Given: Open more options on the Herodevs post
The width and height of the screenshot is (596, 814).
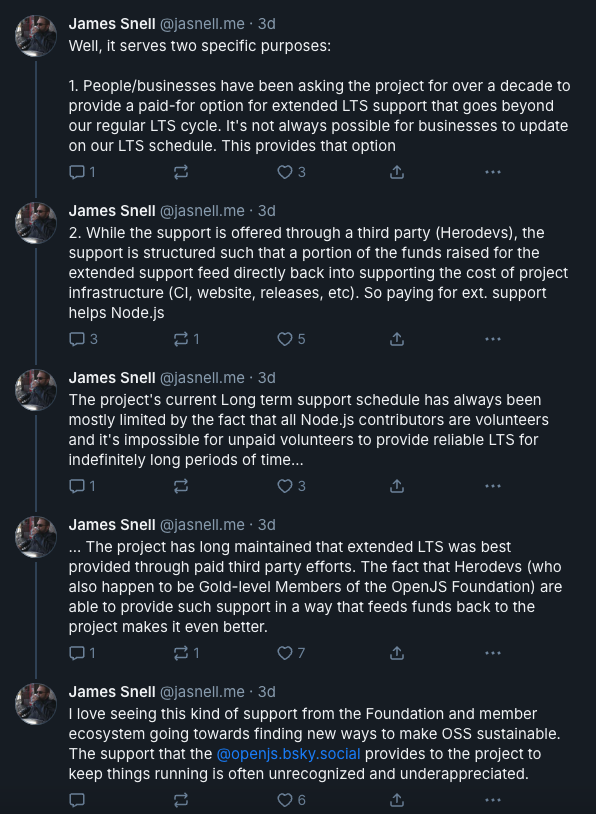Looking at the screenshot, I should coord(493,339).
